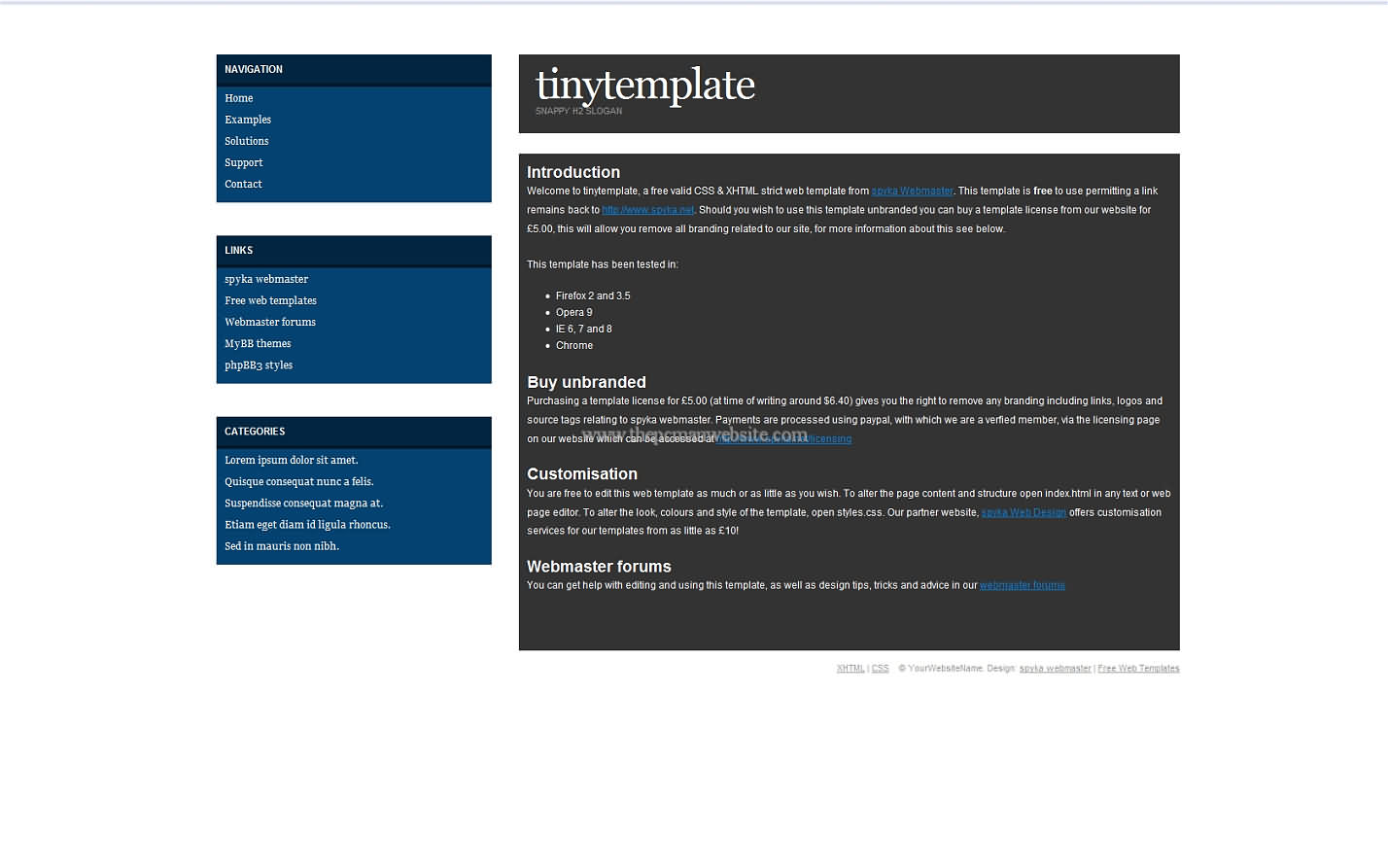
Task: Open Free Web Templates footer link
Action: (1138, 669)
